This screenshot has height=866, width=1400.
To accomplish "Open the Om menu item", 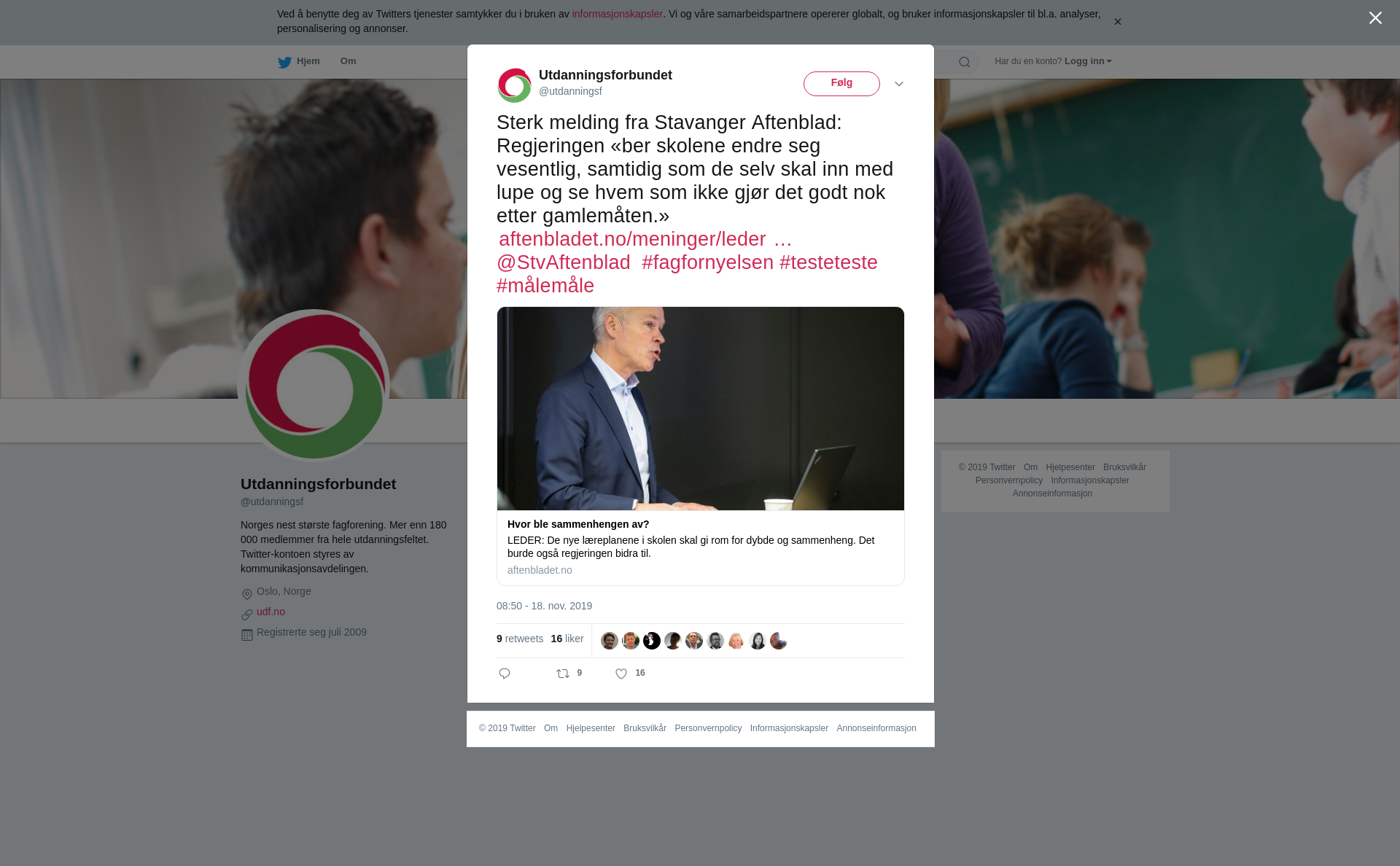I will pos(349,61).
